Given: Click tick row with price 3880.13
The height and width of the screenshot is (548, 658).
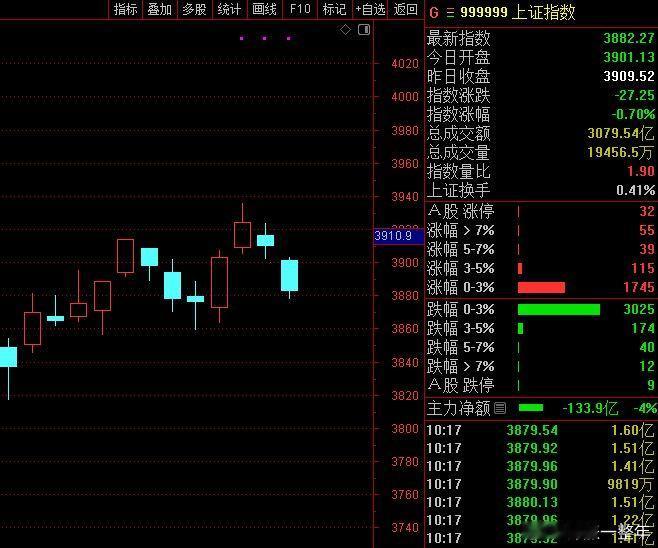Looking at the screenshot, I should pos(540,502).
